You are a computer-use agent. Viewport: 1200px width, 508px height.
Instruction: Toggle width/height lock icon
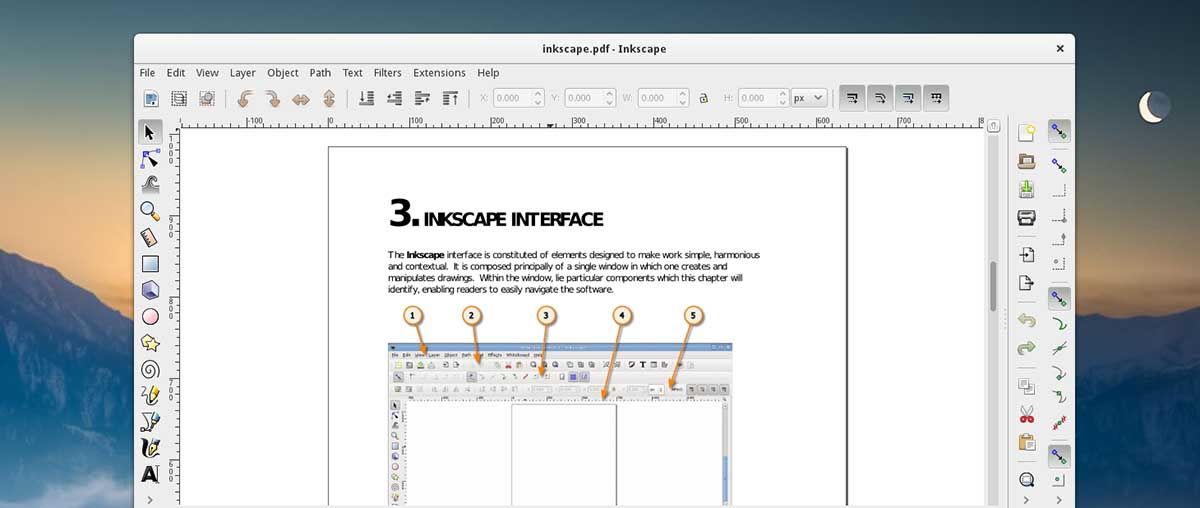coord(704,98)
